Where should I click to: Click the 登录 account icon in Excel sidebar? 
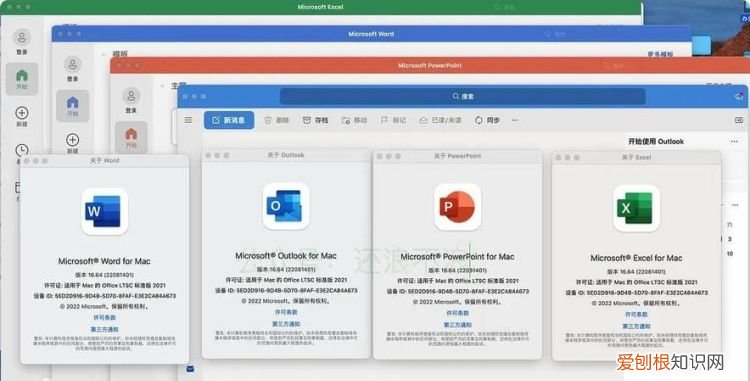click(22, 37)
